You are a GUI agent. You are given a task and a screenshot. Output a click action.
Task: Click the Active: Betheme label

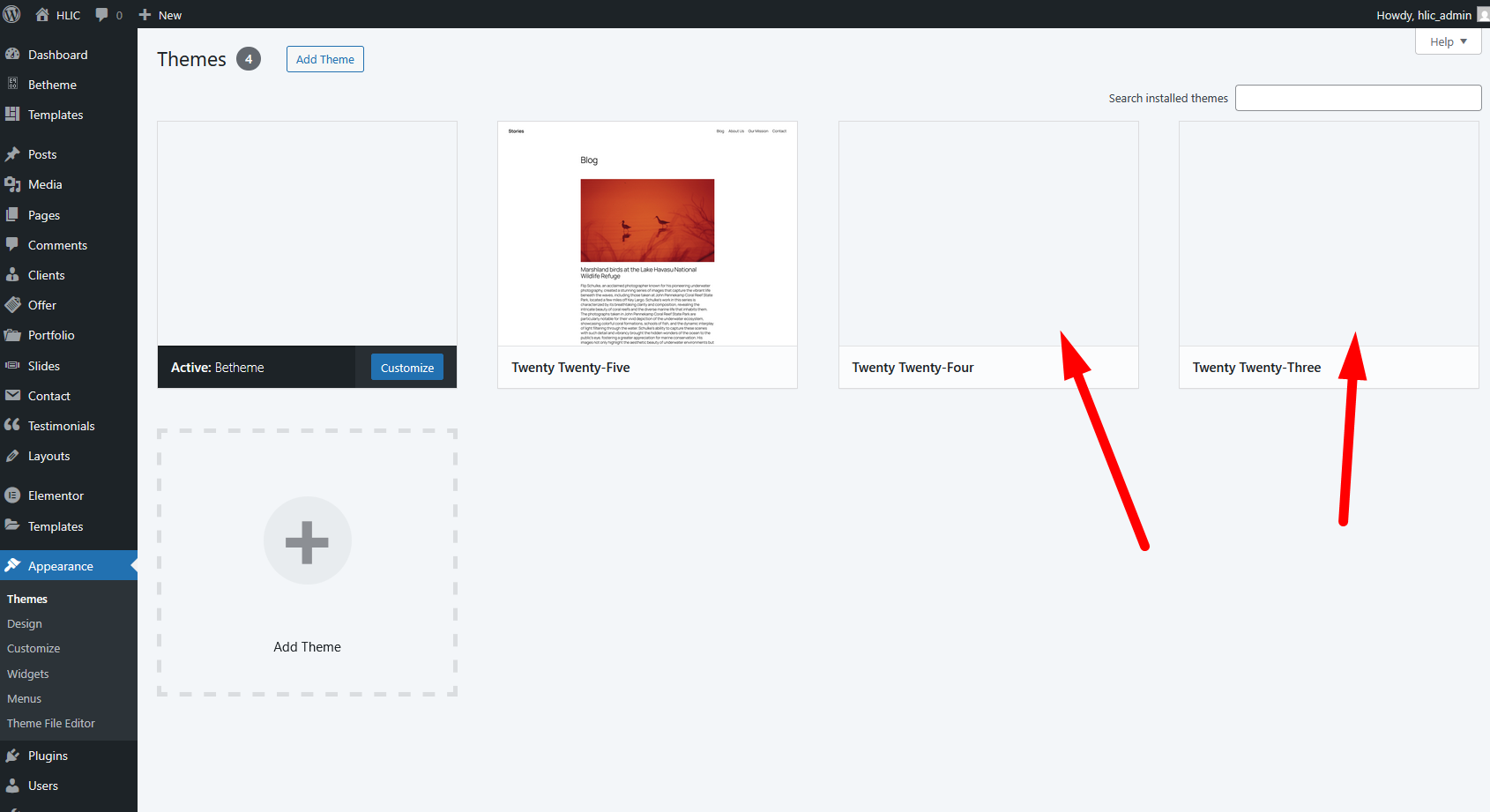(x=218, y=368)
